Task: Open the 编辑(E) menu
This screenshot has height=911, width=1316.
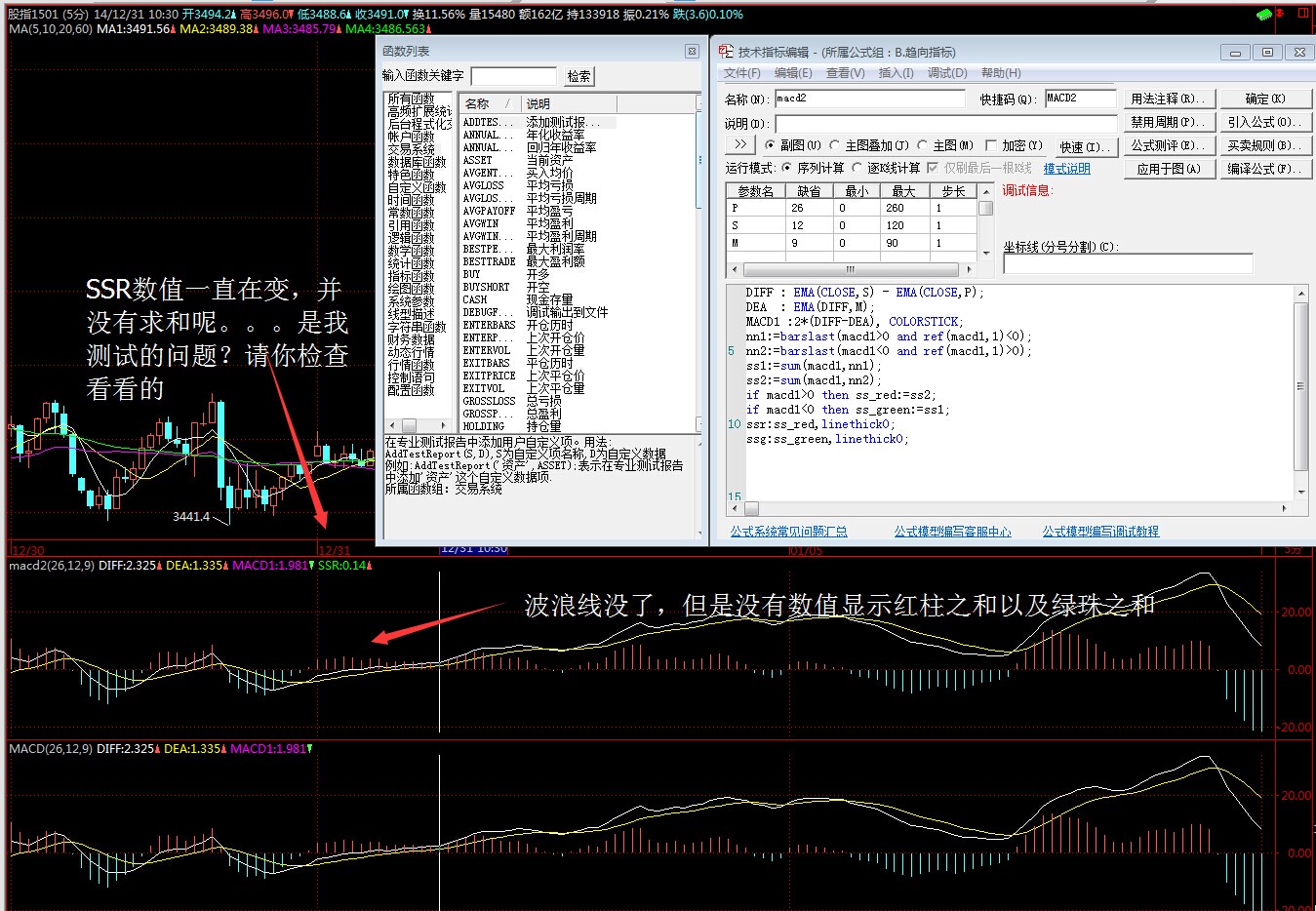Action: click(793, 73)
